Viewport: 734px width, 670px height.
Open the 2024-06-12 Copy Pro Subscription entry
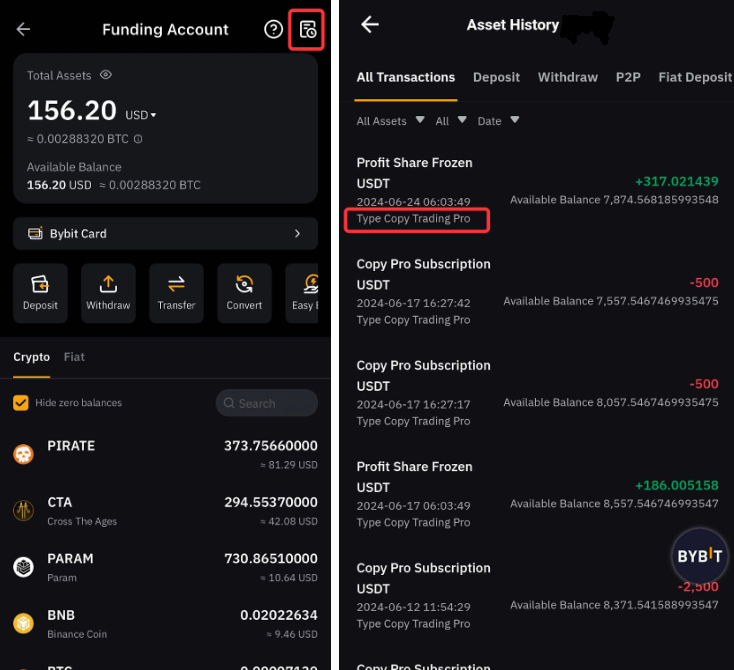pos(537,596)
